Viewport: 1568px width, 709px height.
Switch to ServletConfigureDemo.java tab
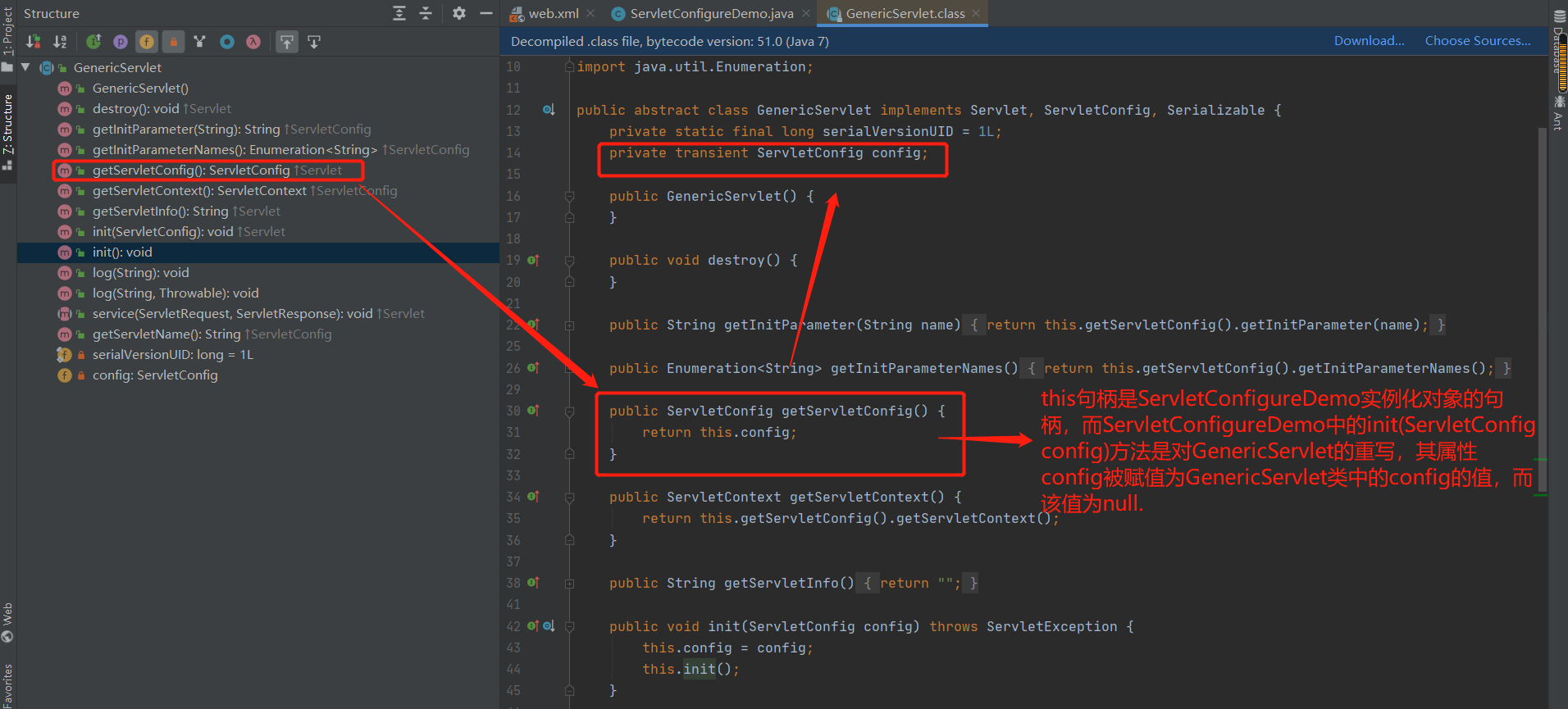click(x=712, y=14)
